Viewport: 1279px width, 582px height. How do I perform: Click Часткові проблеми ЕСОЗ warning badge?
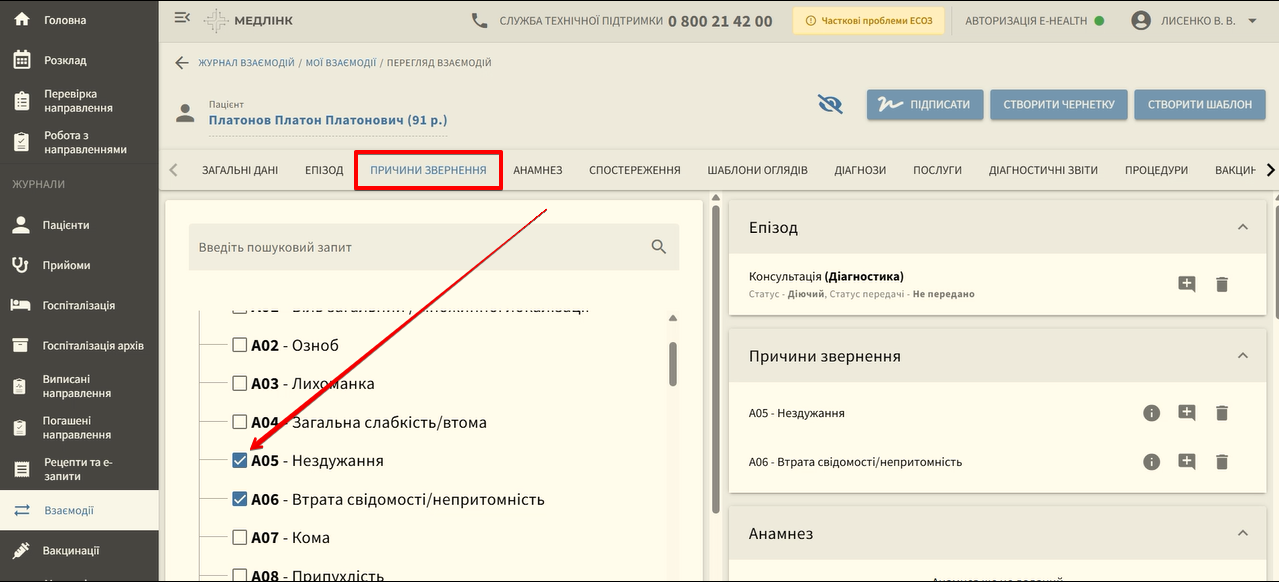868,20
